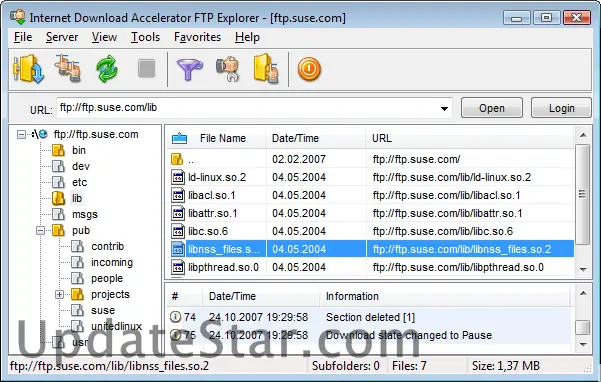Sort file list by Date/Time column header
This screenshot has width=601, height=382.
[295, 138]
